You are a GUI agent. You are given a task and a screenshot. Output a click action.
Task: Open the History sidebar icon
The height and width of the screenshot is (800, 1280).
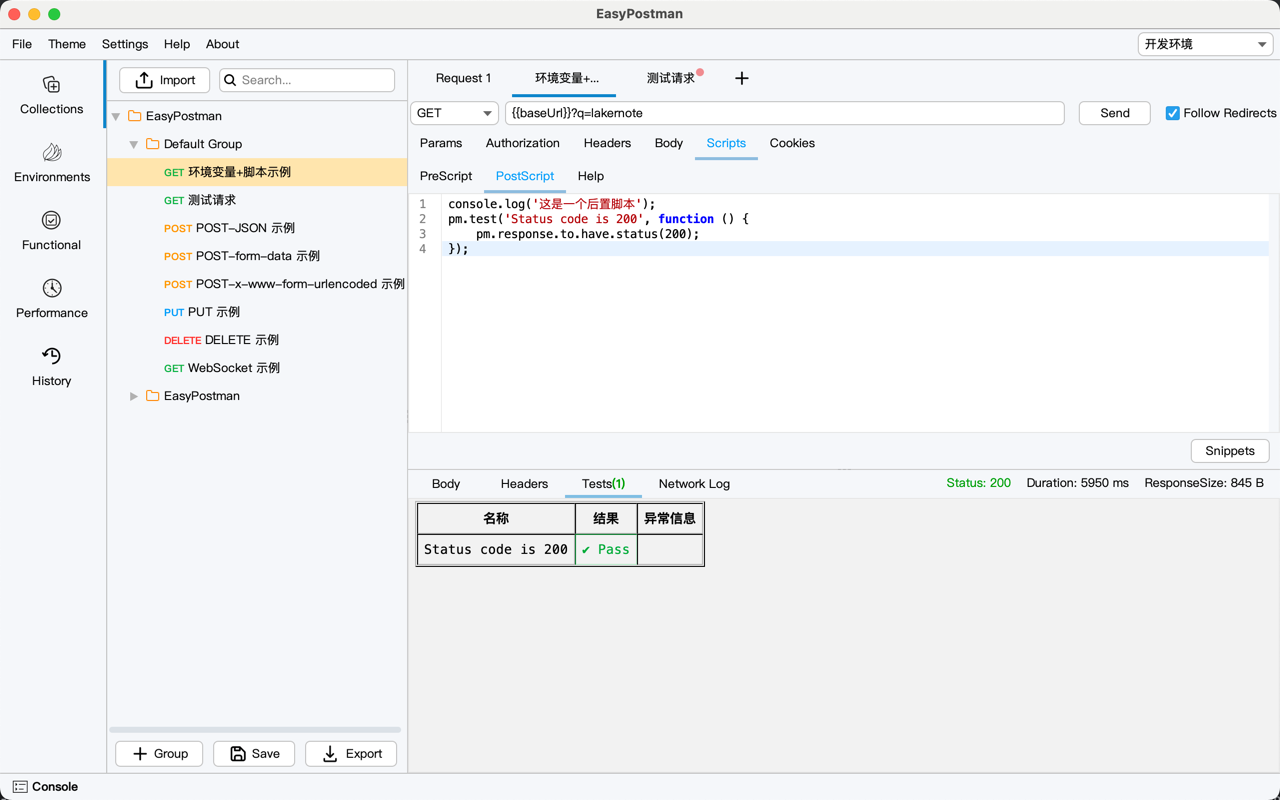pyautogui.click(x=52, y=356)
